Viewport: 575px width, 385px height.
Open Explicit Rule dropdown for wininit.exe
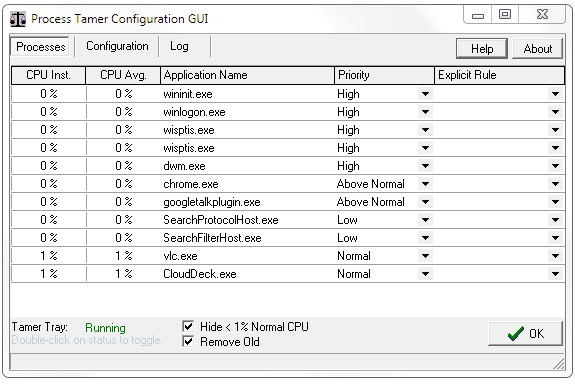(556, 94)
